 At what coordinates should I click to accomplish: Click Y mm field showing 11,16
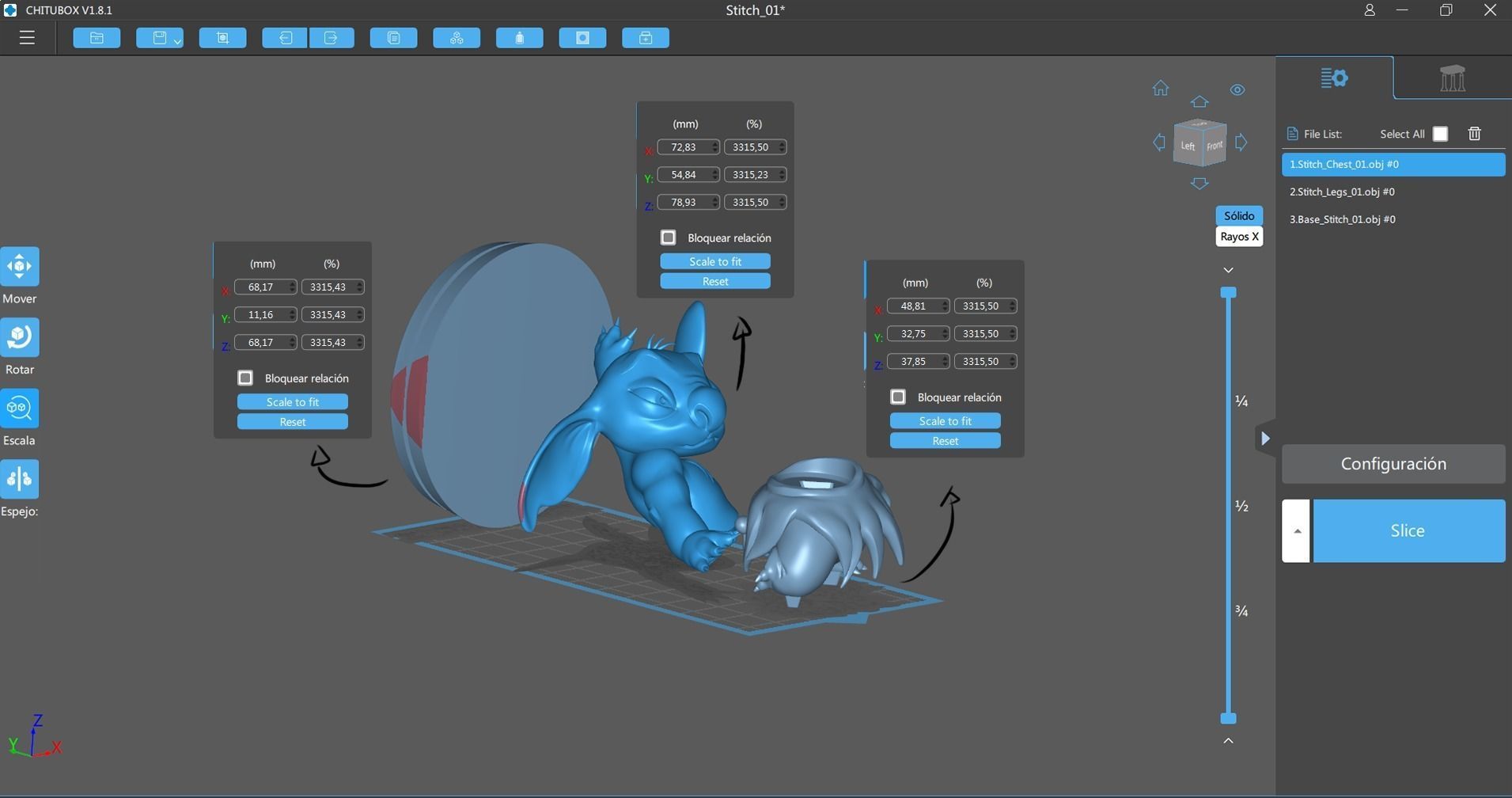coord(265,314)
